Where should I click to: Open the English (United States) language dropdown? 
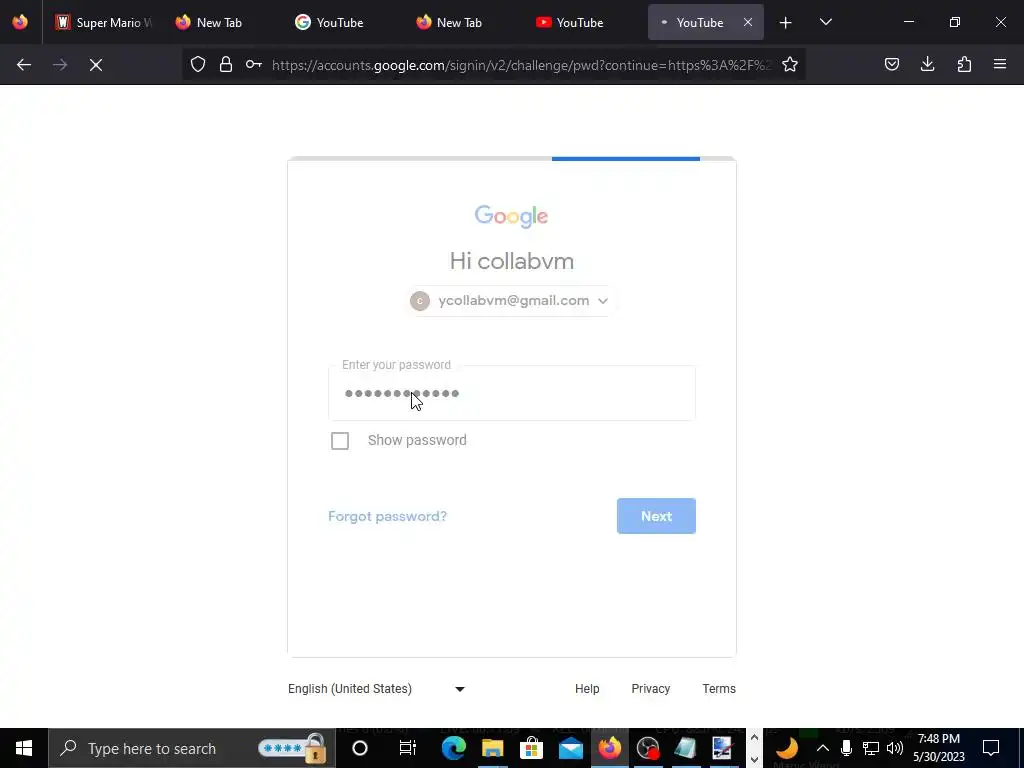tap(376, 689)
